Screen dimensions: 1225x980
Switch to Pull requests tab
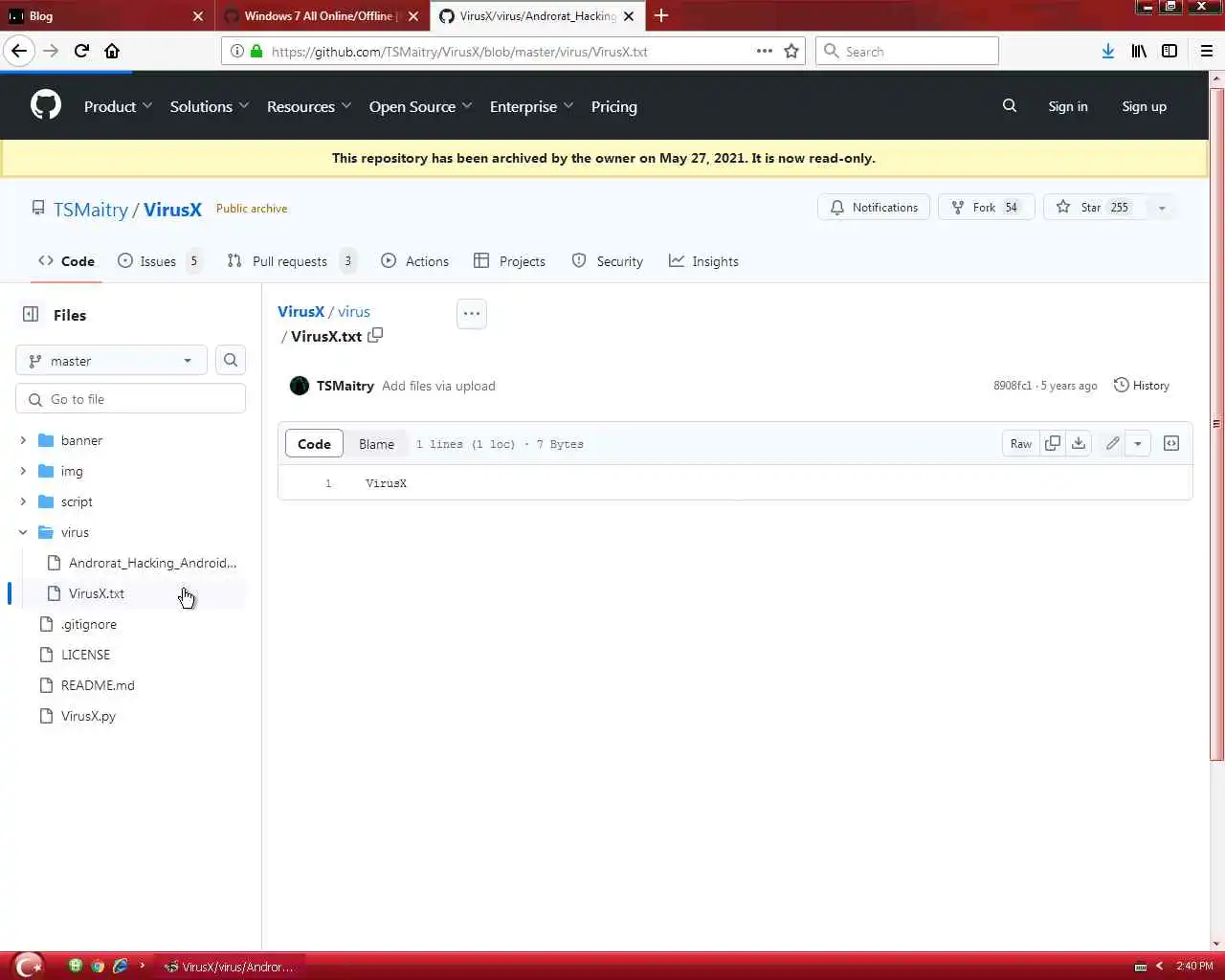click(x=292, y=261)
